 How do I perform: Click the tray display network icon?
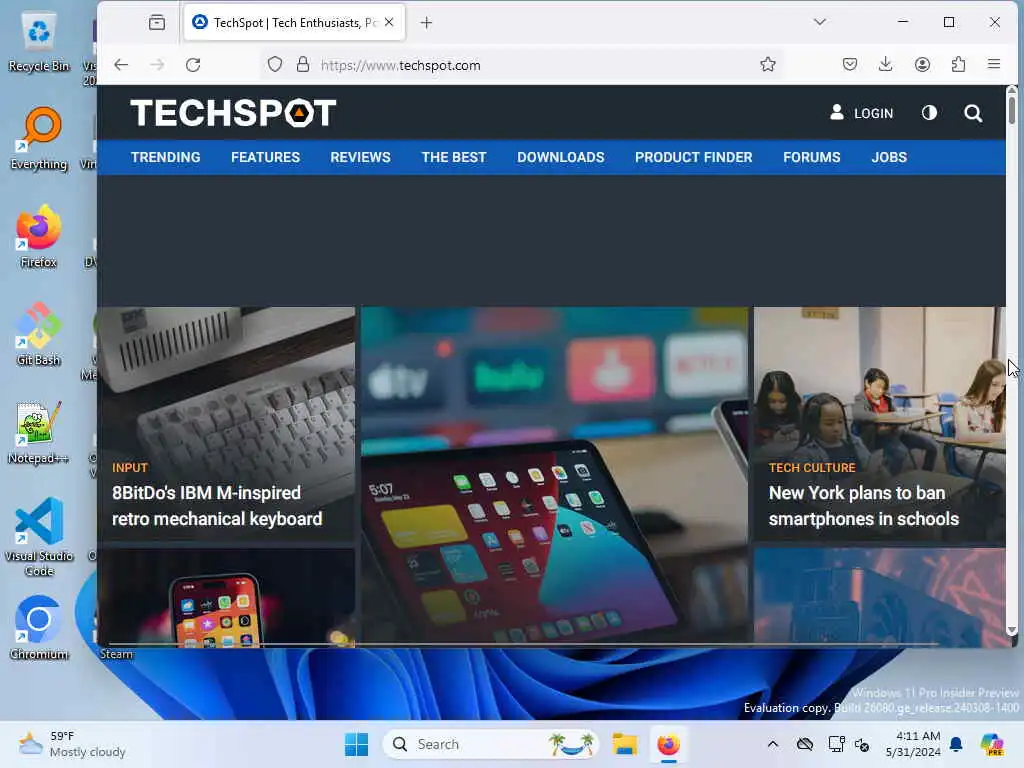(x=836, y=744)
